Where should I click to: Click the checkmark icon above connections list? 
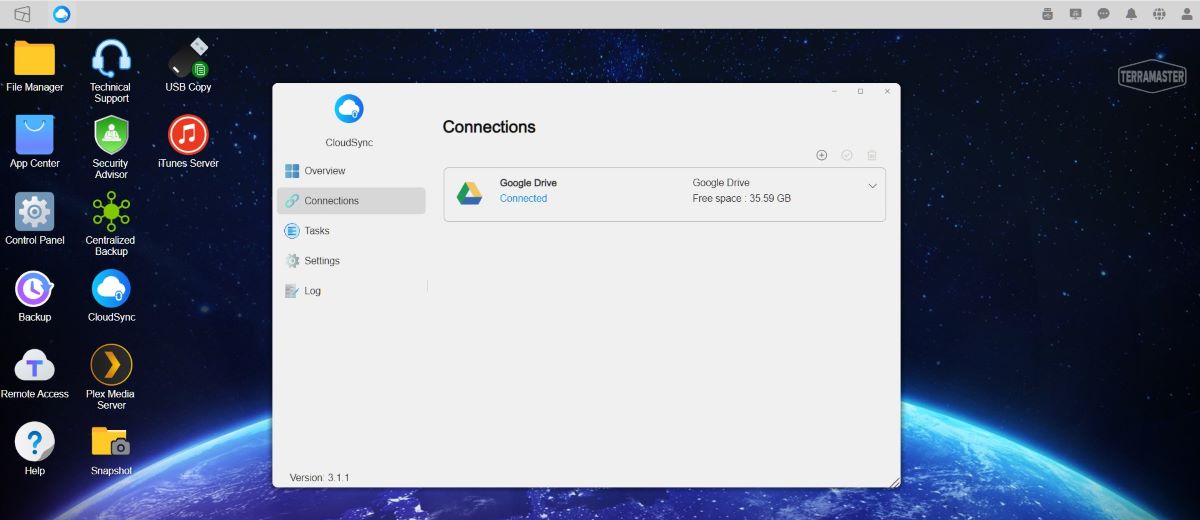click(x=847, y=155)
